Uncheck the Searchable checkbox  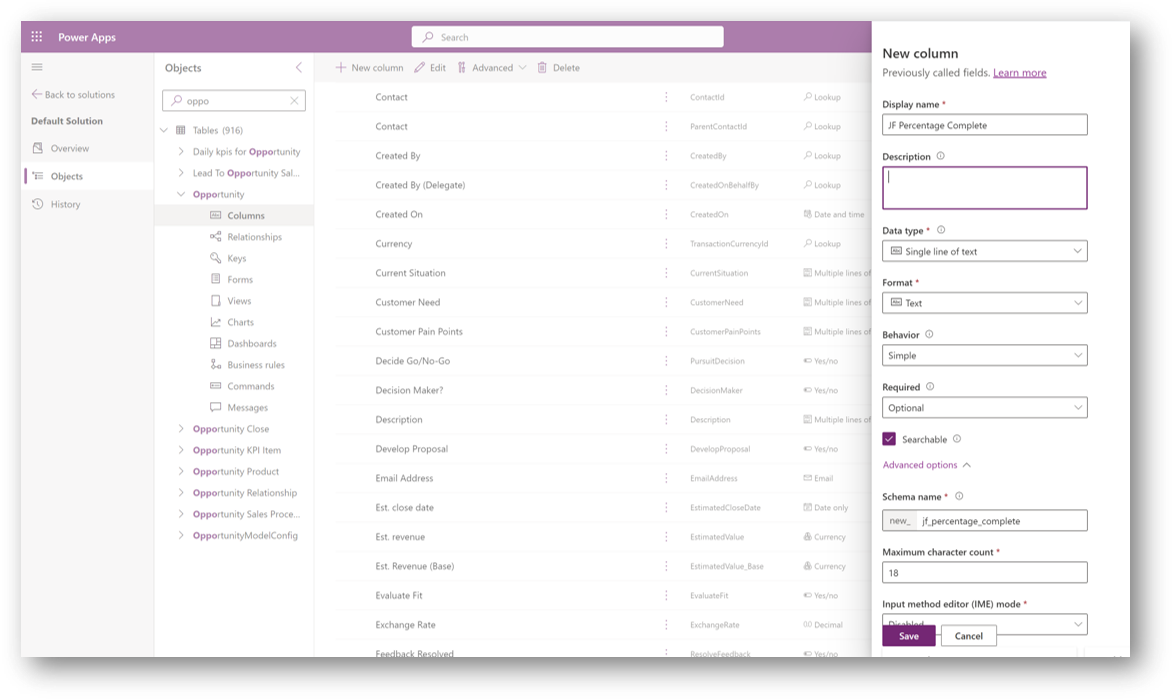click(x=889, y=439)
